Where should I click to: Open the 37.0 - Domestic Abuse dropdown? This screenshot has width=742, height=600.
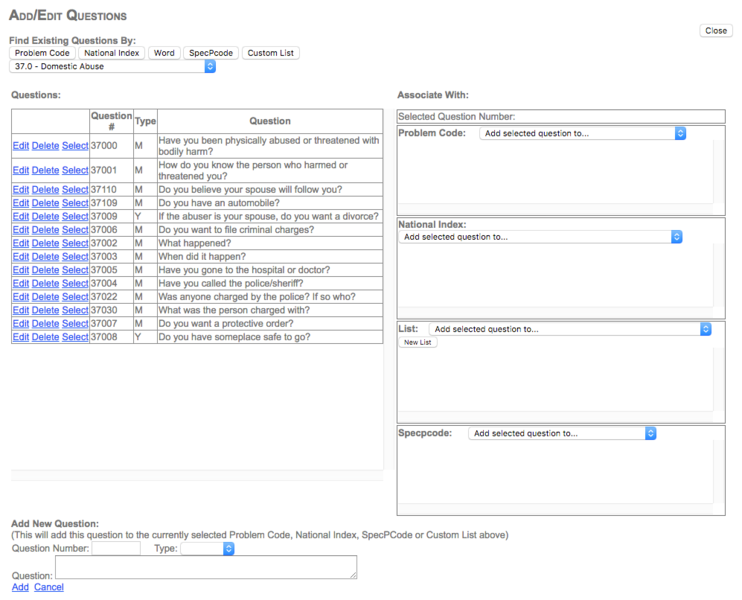coord(113,66)
